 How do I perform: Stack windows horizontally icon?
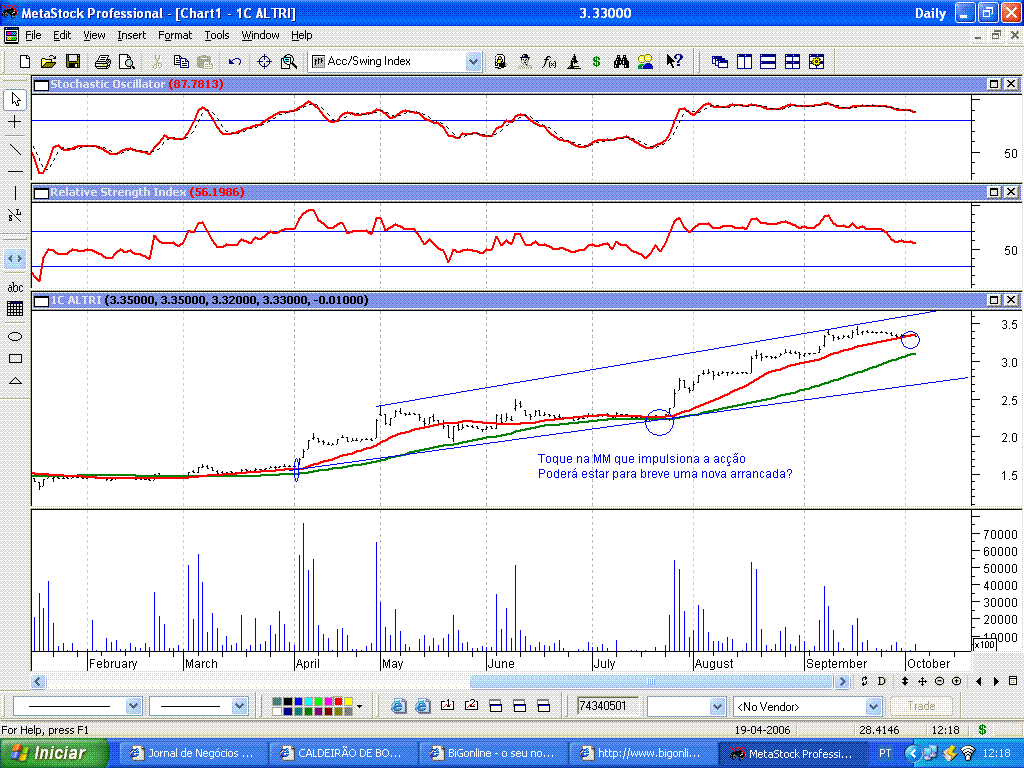click(769, 61)
